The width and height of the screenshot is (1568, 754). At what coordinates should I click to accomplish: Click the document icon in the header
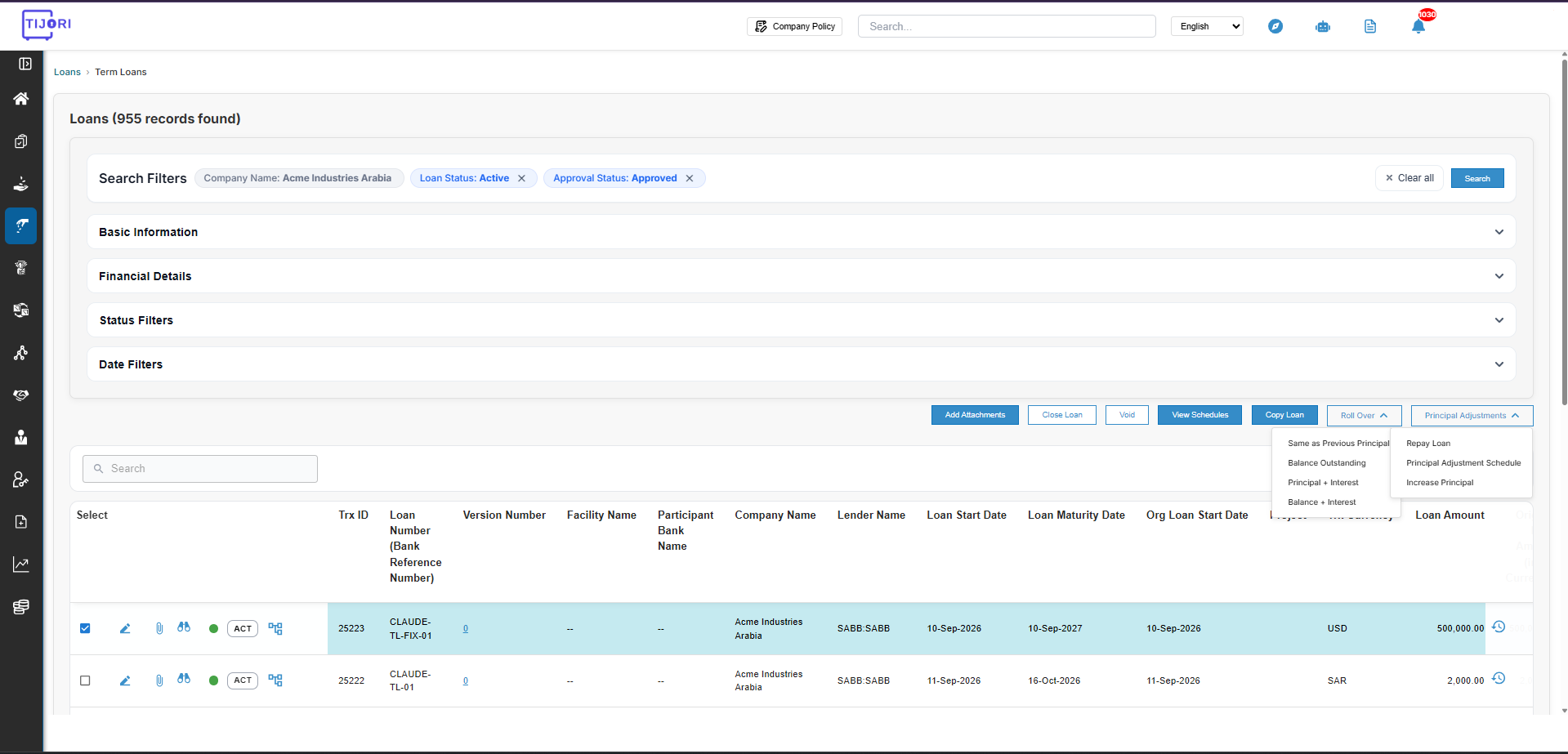click(1370, 26)
